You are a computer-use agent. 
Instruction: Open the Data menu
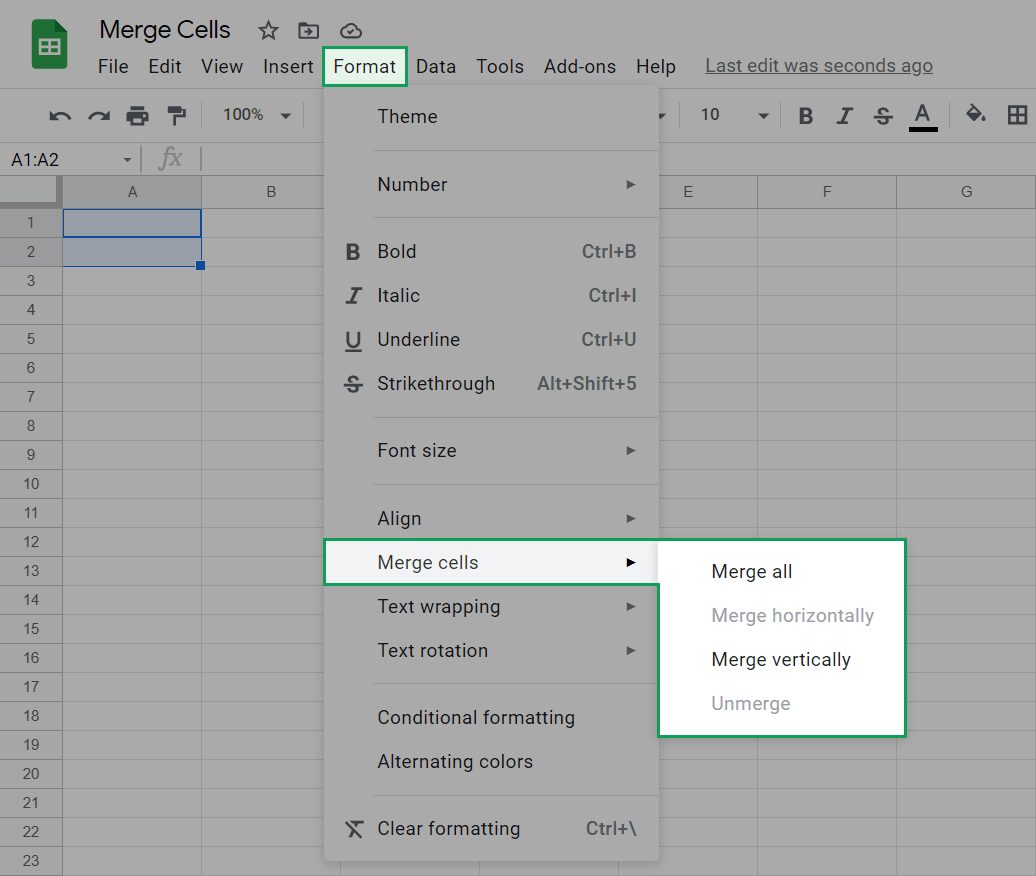[436, 66]
